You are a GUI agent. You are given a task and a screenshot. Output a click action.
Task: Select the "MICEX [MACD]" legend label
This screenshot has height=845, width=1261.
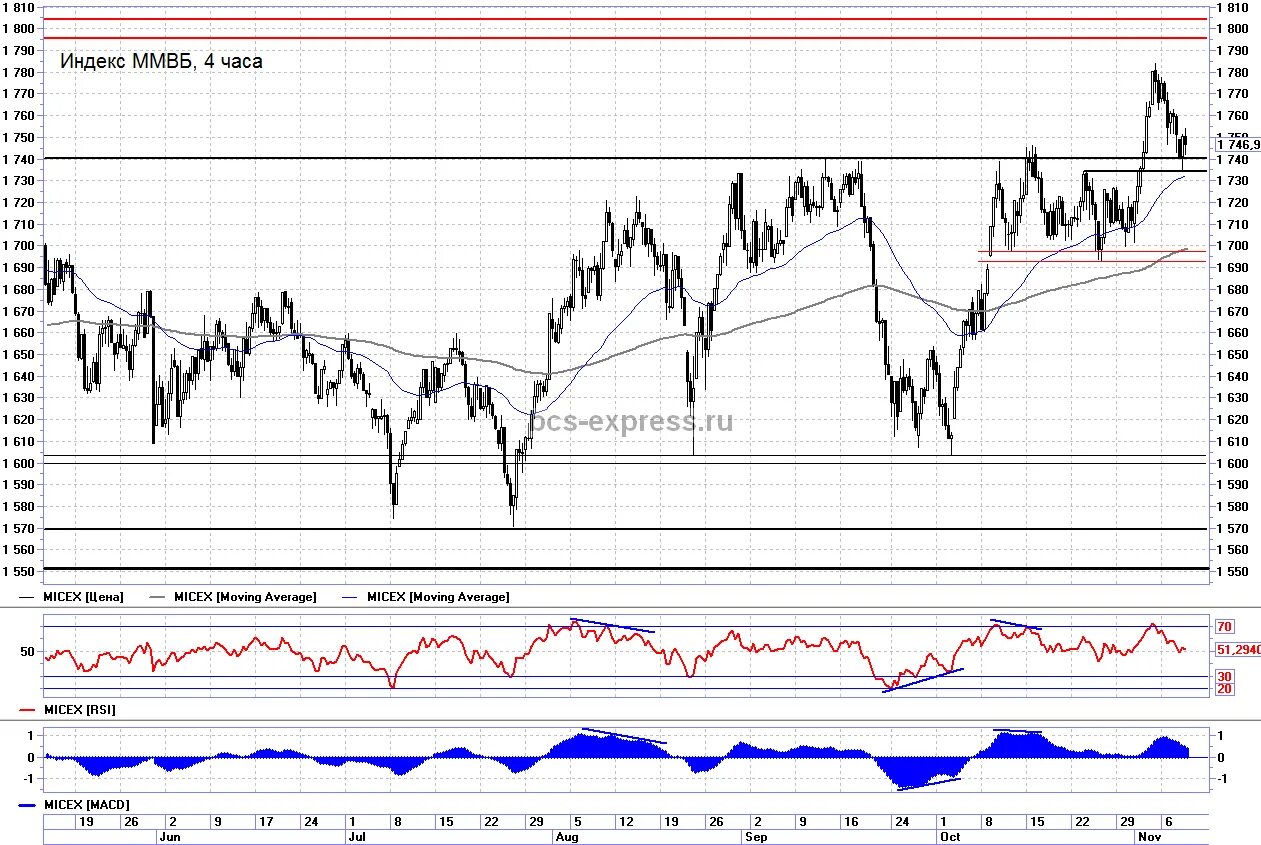pos(86,804)
